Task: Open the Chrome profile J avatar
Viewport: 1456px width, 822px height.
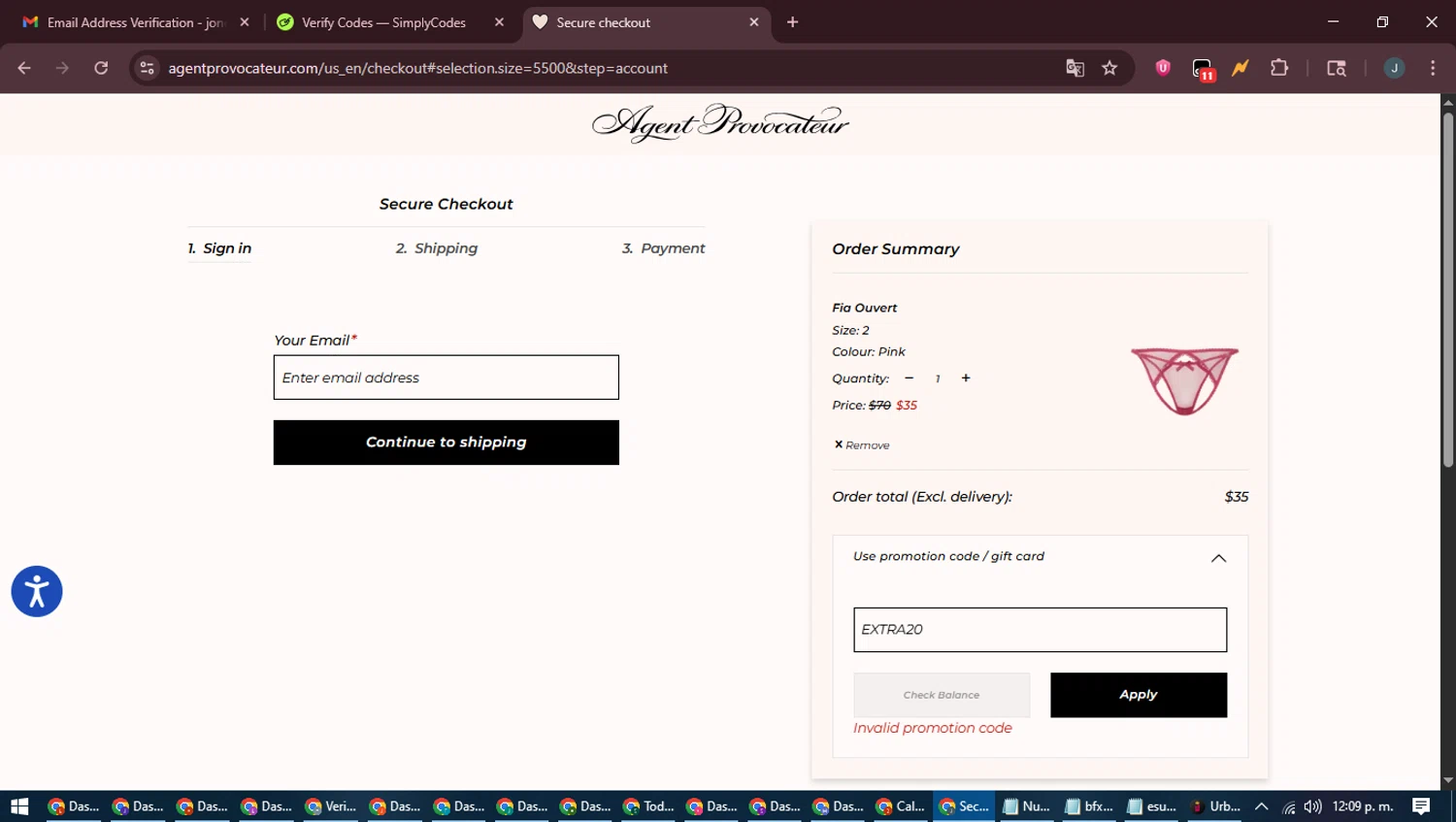Action: tap(1394, 68)
